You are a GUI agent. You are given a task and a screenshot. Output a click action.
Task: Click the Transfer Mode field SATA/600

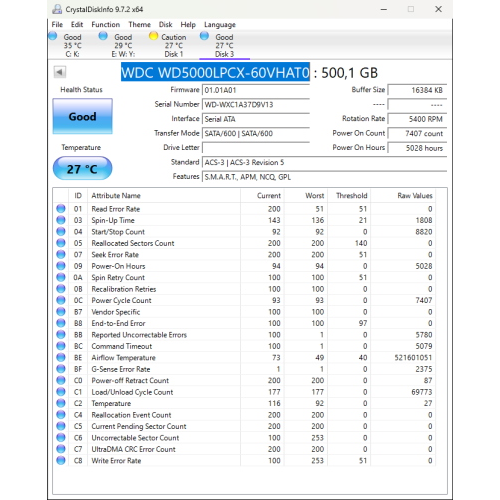point(256,133)
